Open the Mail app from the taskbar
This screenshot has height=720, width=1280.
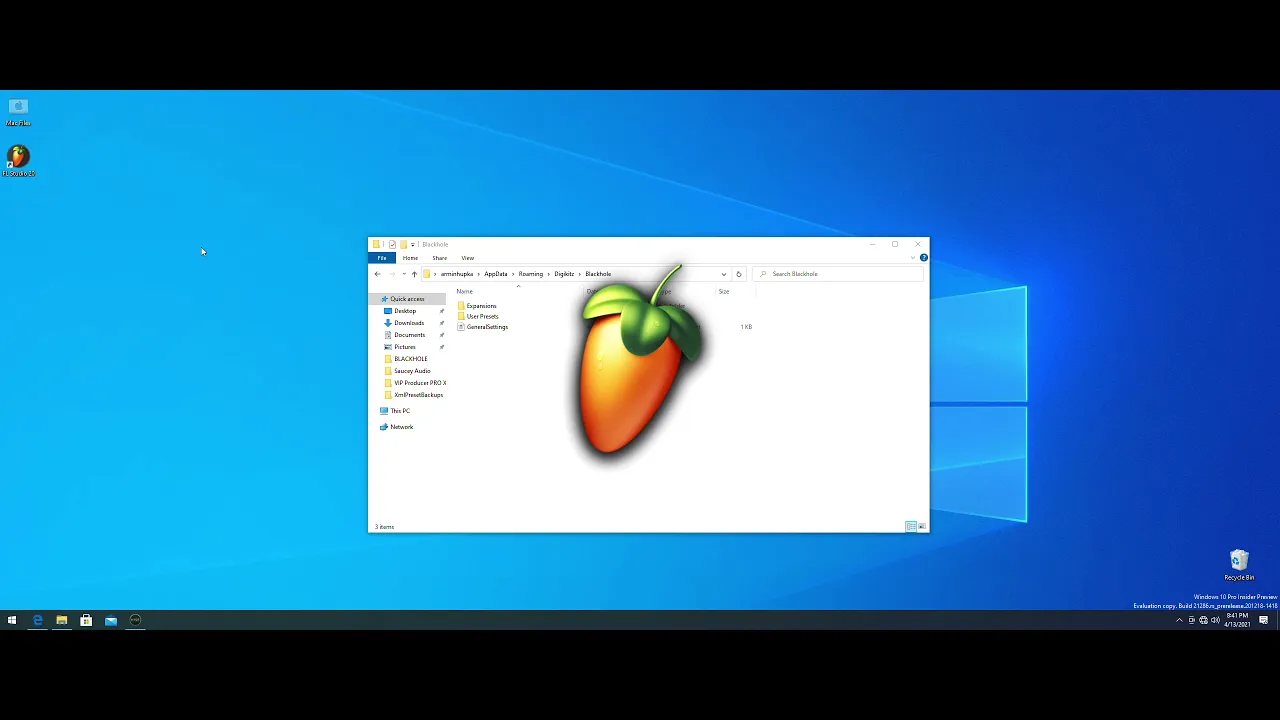click(x=111, y=620)
